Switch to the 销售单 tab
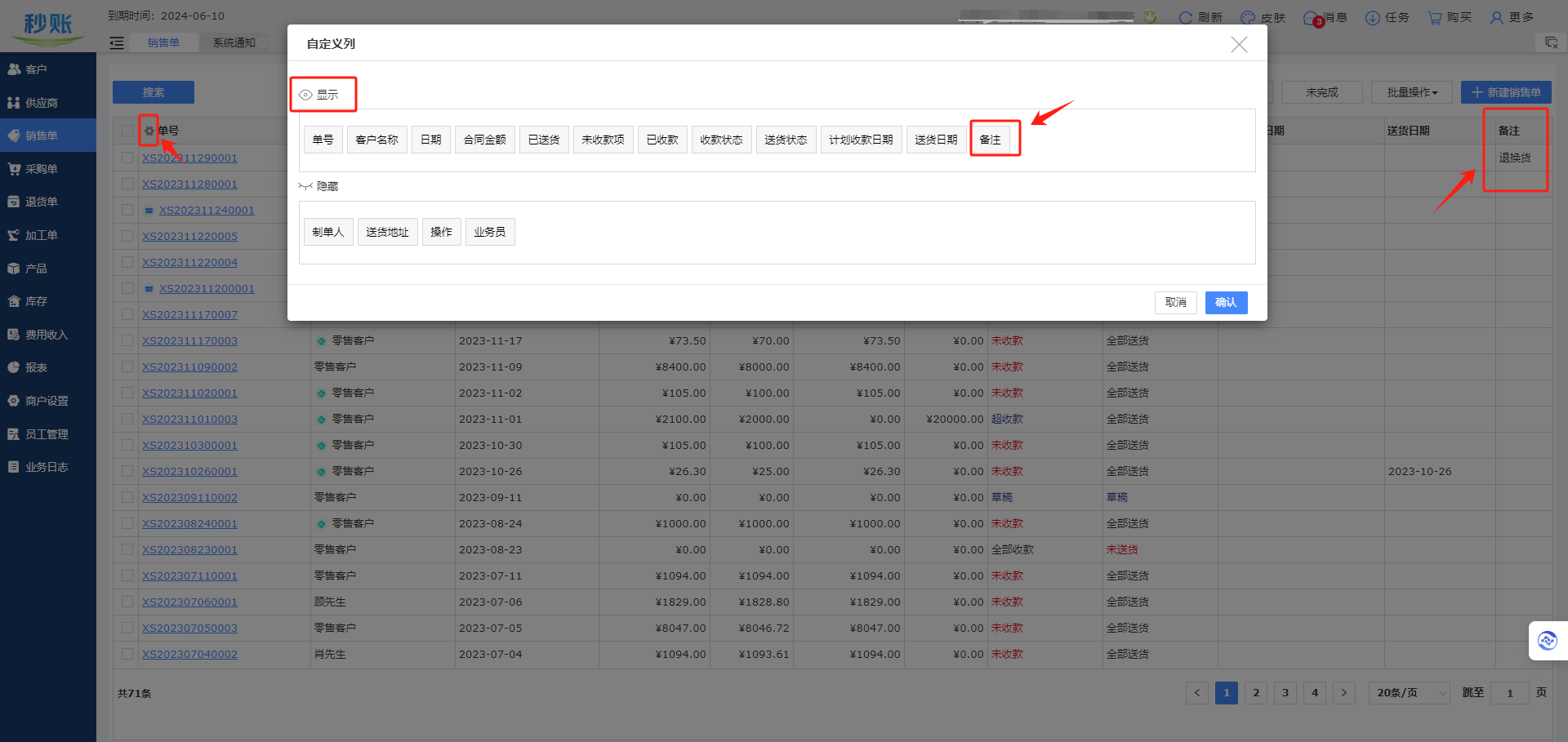This screenshot has height=742, width=1568. [x=163, y=42]
